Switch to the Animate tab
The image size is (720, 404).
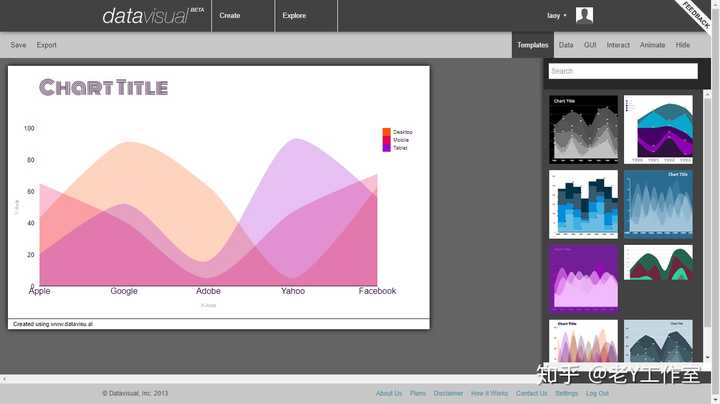[652, 45]
